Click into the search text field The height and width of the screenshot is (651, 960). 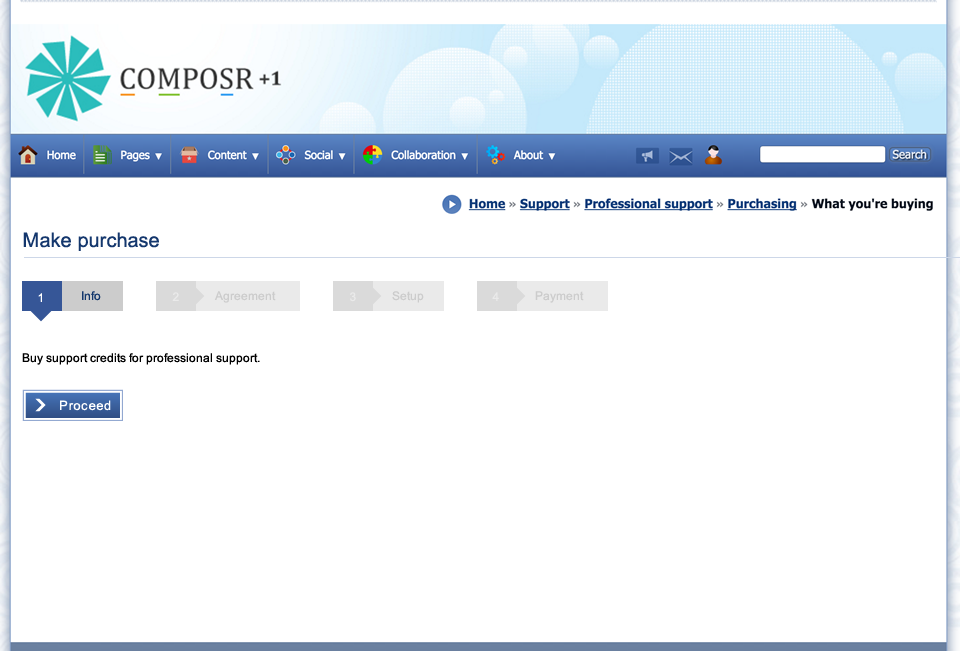tap(822, 154)
